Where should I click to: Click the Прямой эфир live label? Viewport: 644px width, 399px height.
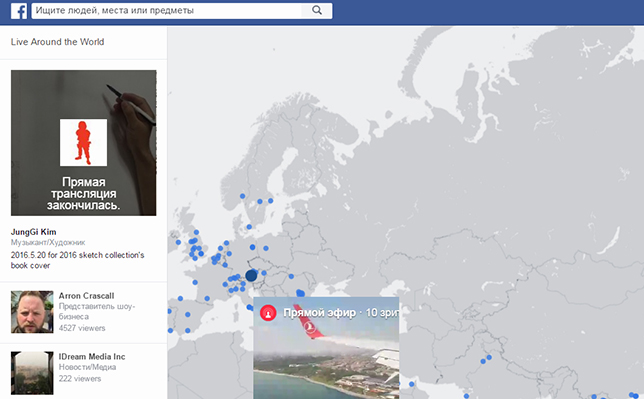[x=320, y=313]
